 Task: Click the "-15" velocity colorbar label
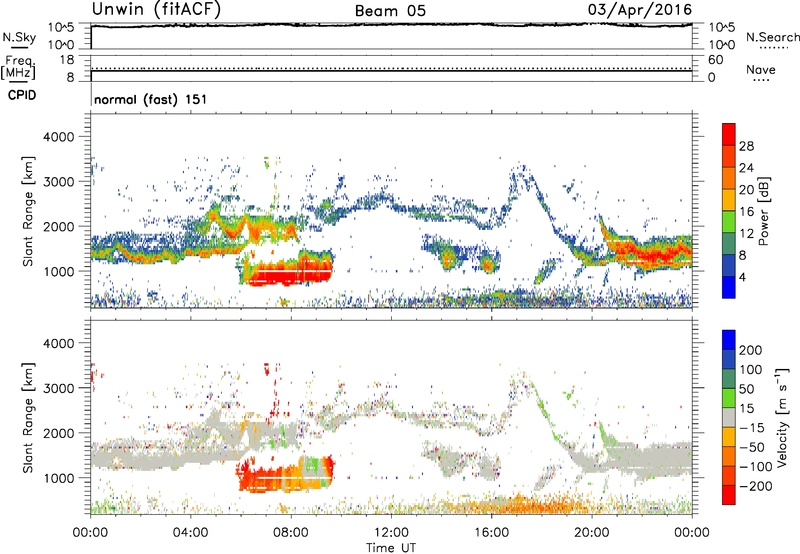(752, 428)
